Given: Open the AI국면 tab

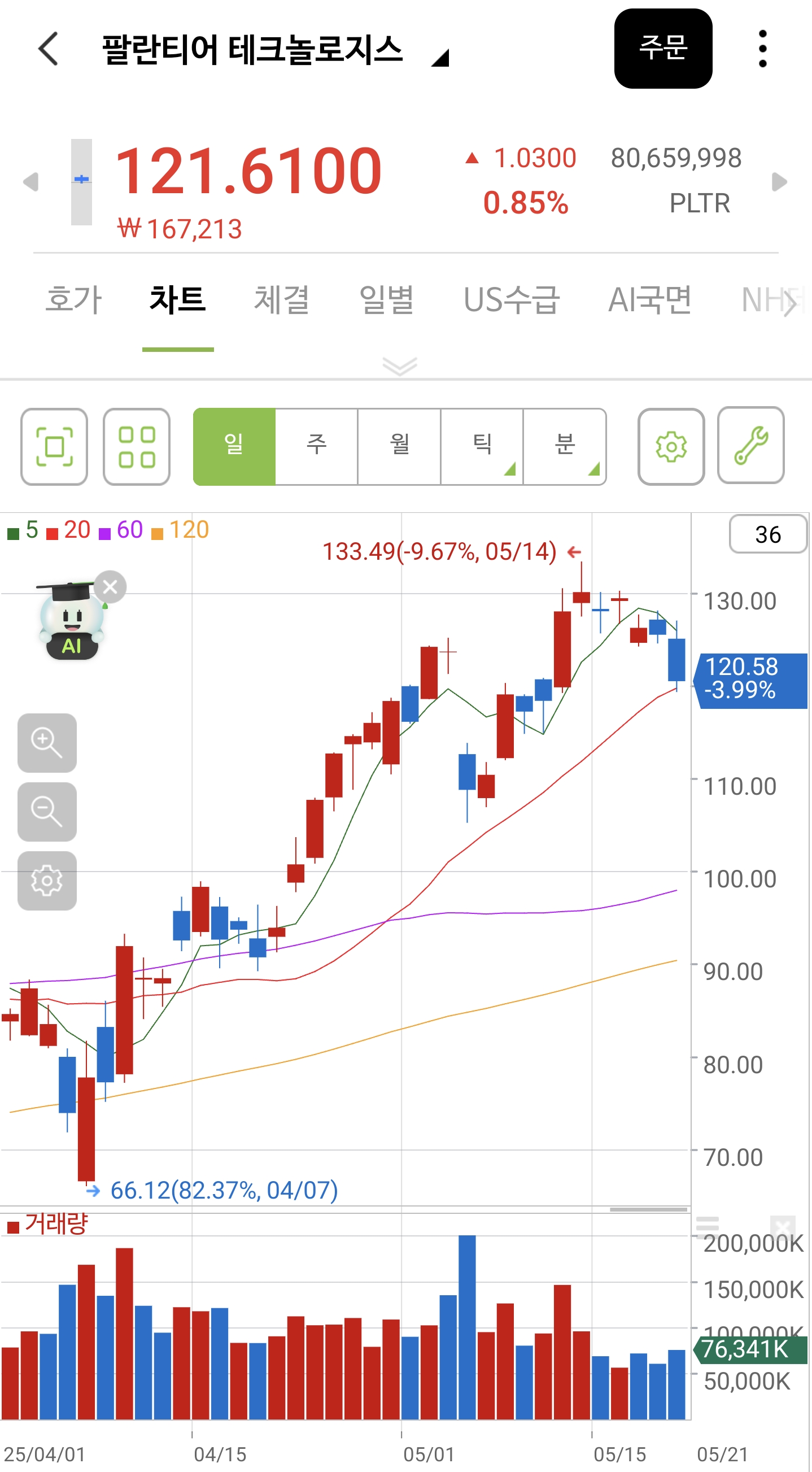Looking at the screenshot, I should coord(650,299).
